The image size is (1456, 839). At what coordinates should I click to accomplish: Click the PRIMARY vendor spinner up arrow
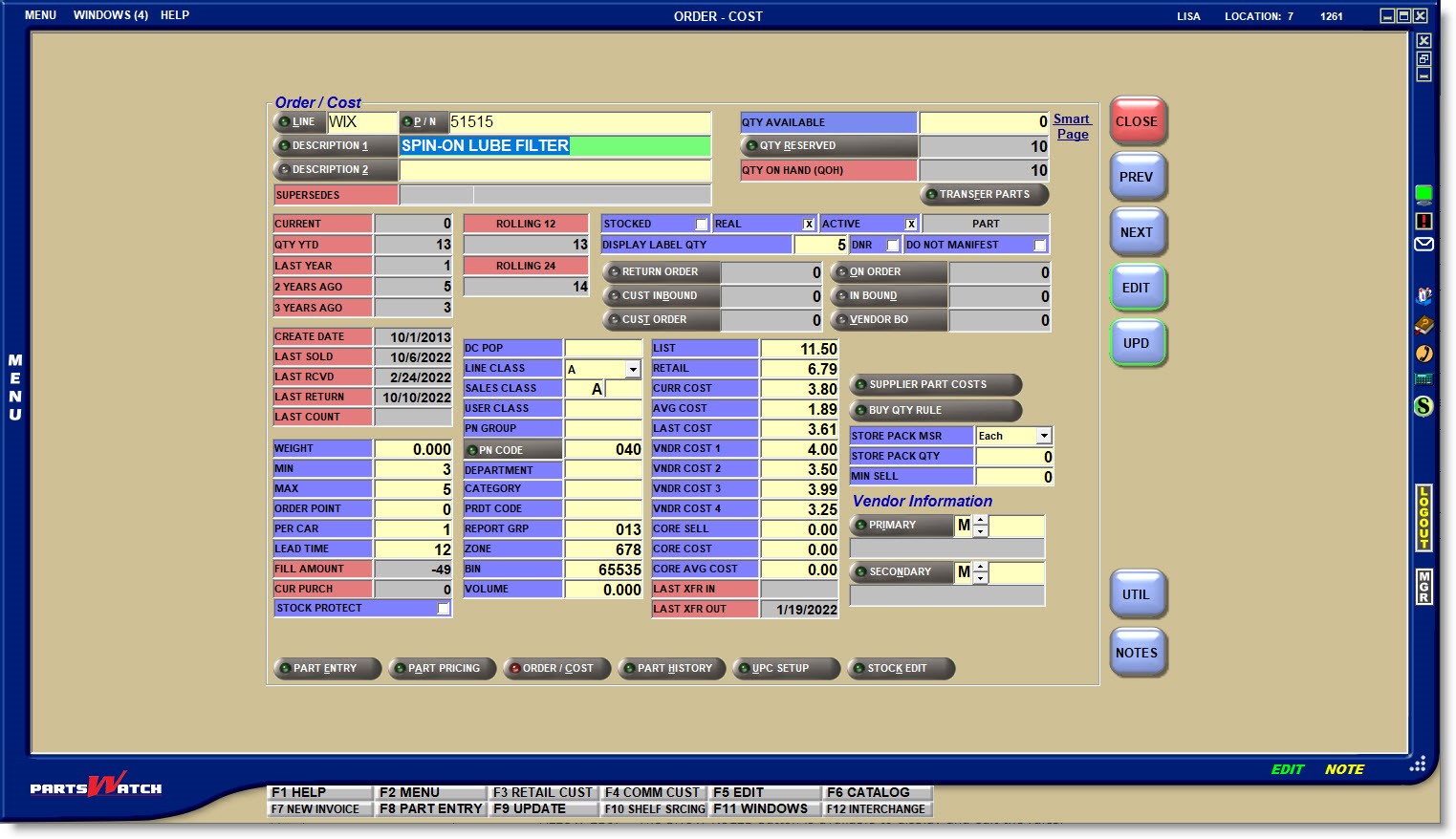point(980,521)
